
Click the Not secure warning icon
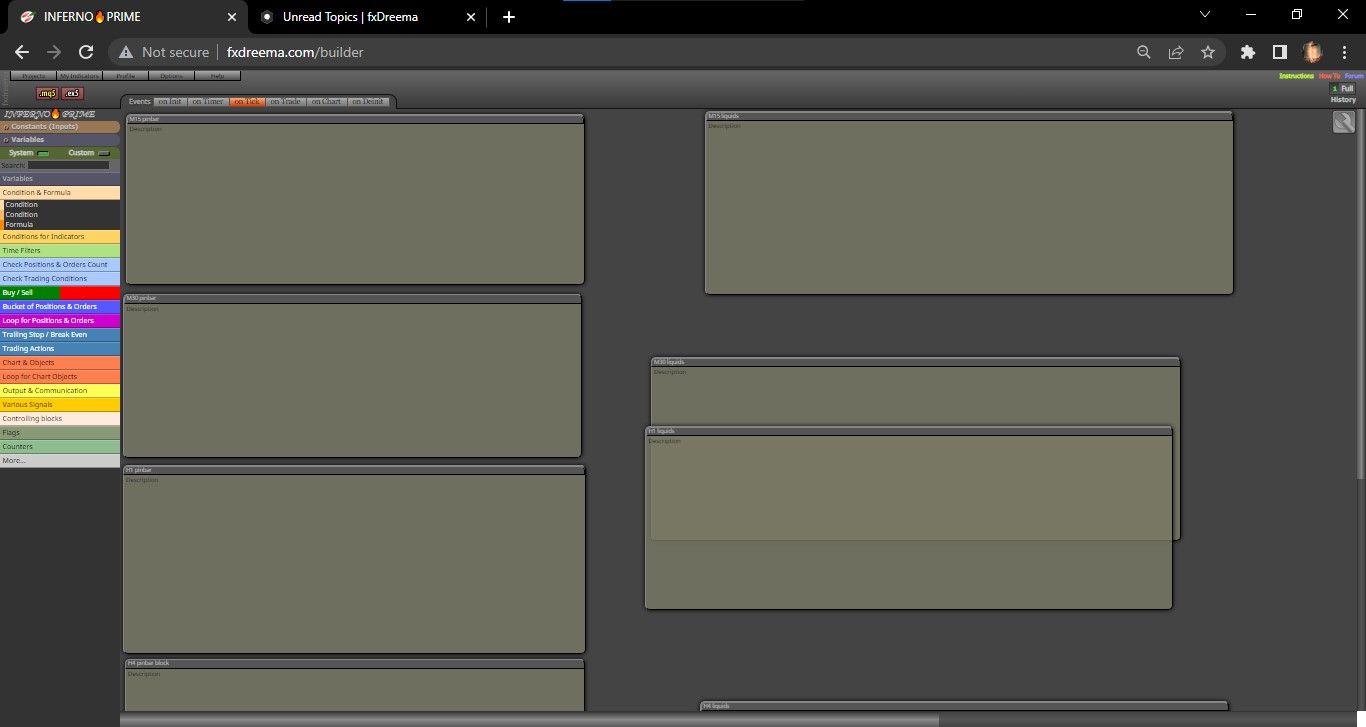(126, 52)
